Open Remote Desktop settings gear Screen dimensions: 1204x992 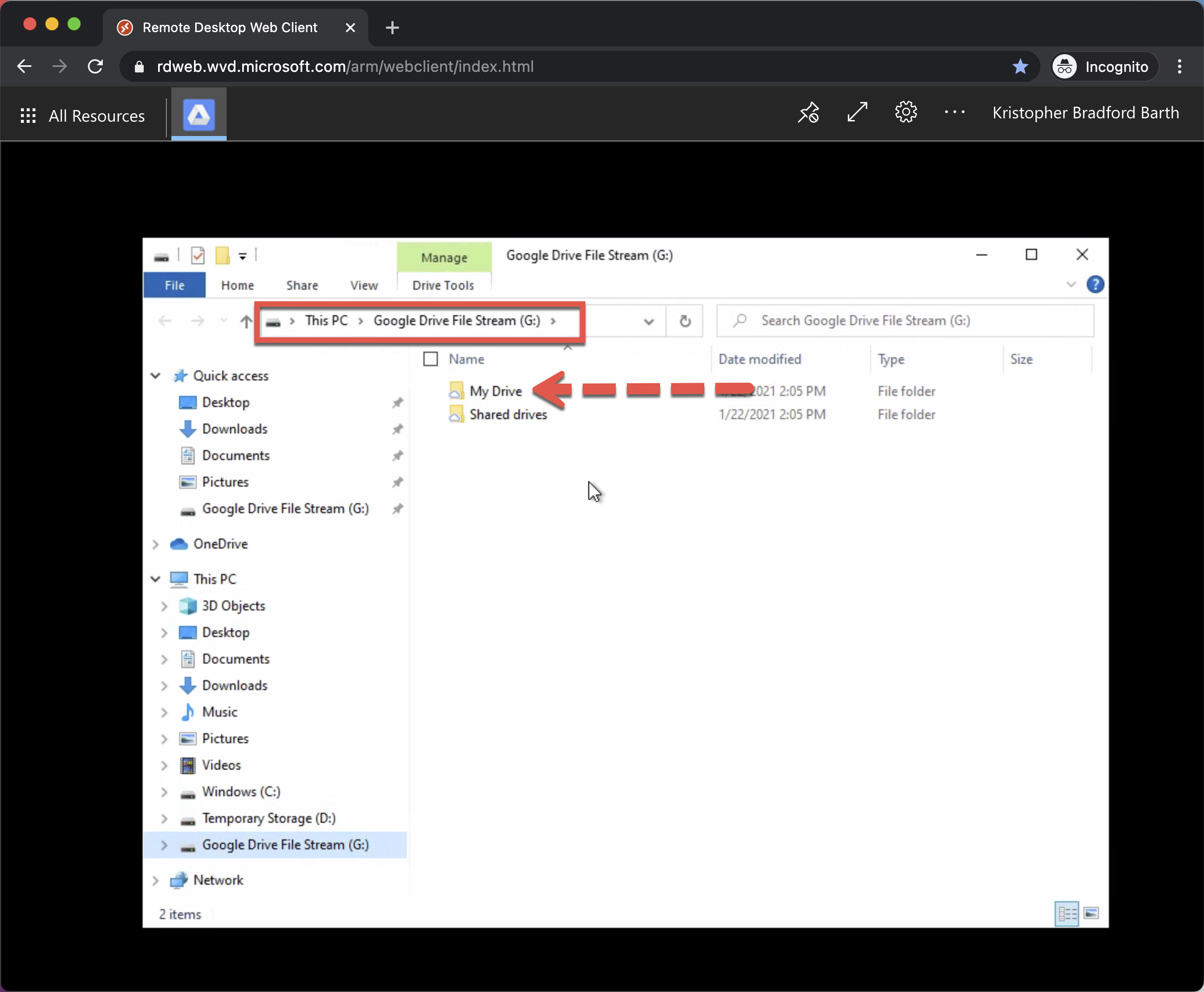tap(906, 112)
